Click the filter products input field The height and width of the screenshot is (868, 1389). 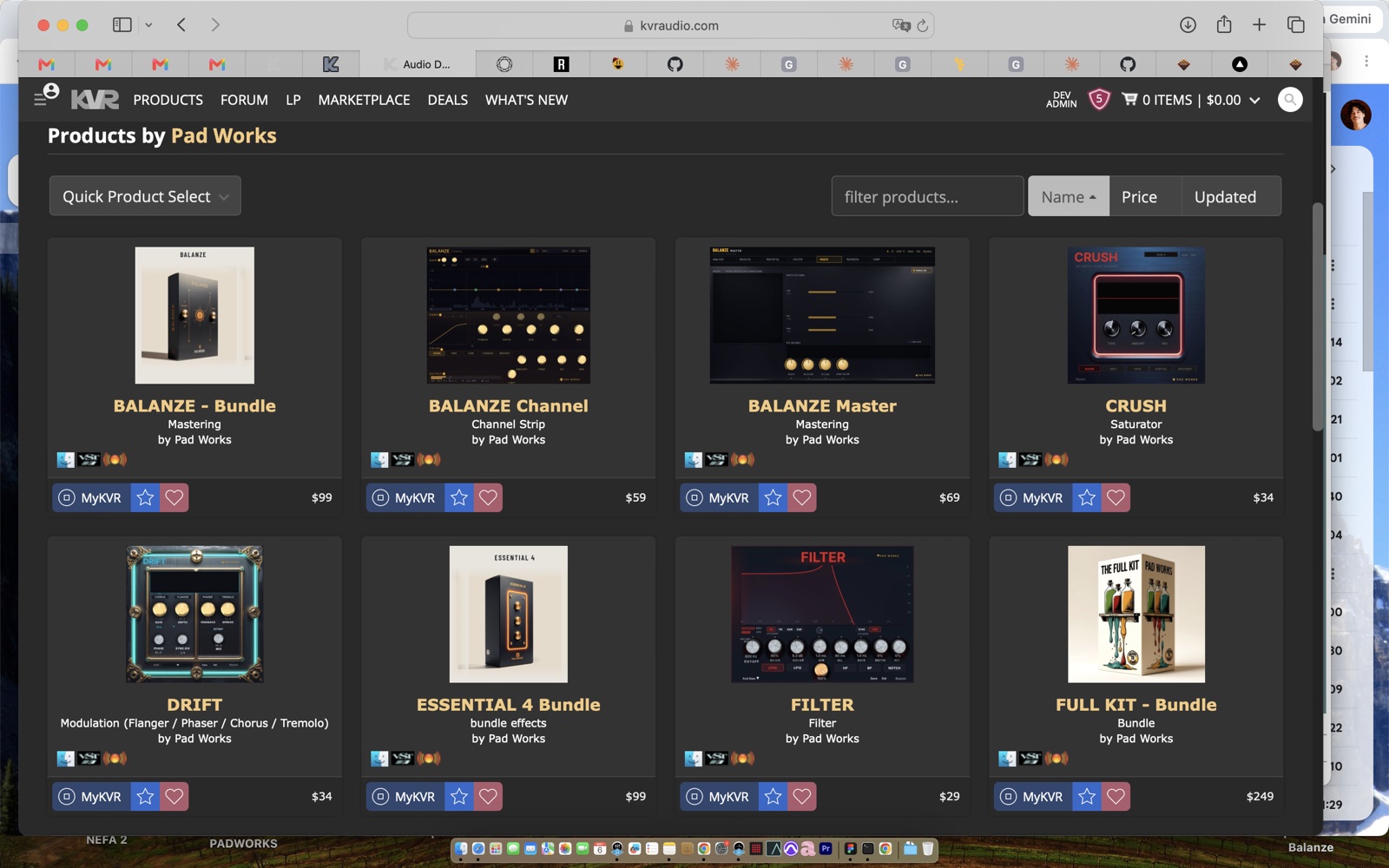coord(927,196)
